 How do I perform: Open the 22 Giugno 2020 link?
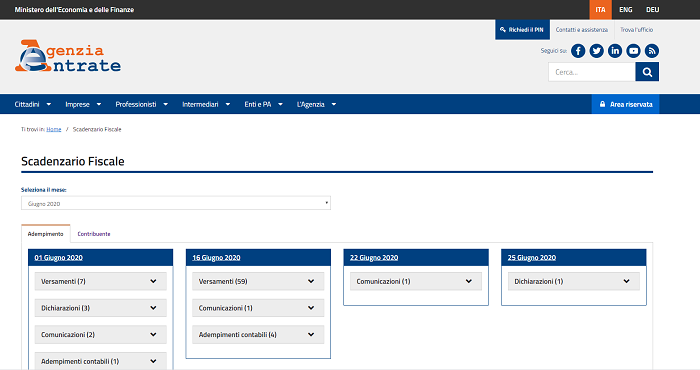(x=374, y=258)
